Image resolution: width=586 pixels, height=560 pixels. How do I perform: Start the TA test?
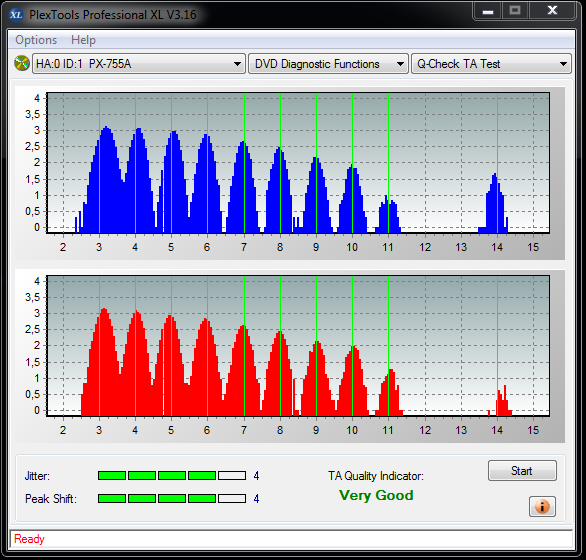tap(522, 471)
